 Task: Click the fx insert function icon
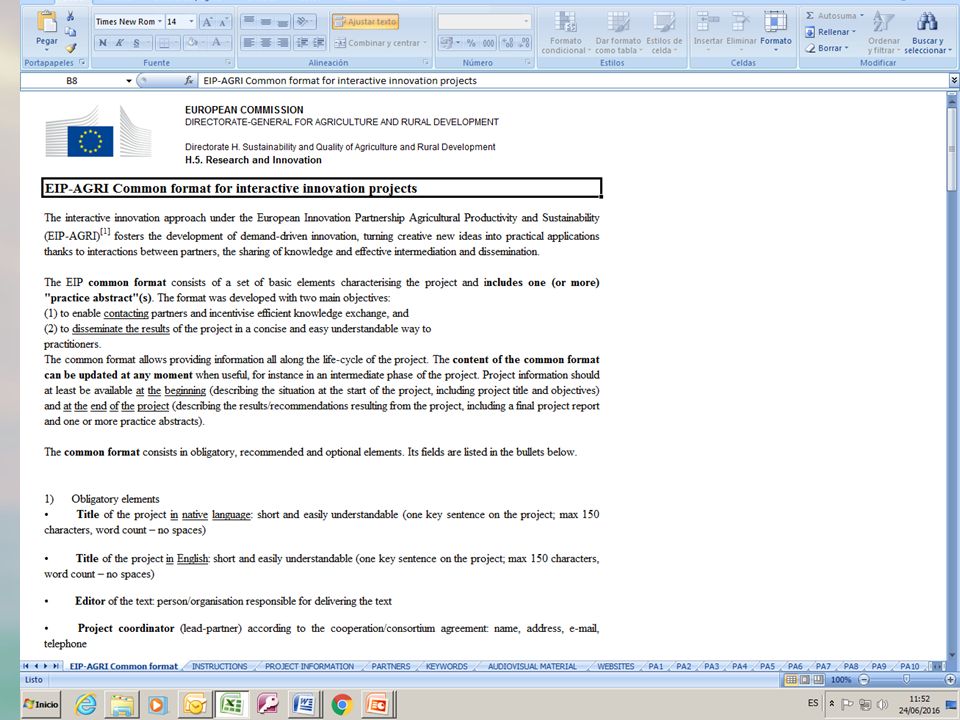[x=189, y=80]
